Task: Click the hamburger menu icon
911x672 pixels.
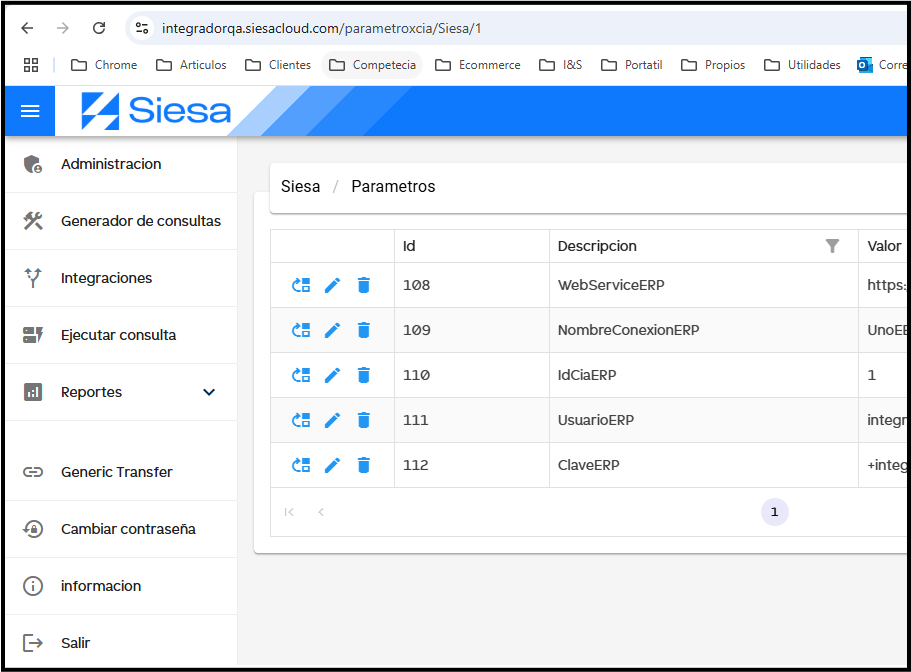Action: 30,111
